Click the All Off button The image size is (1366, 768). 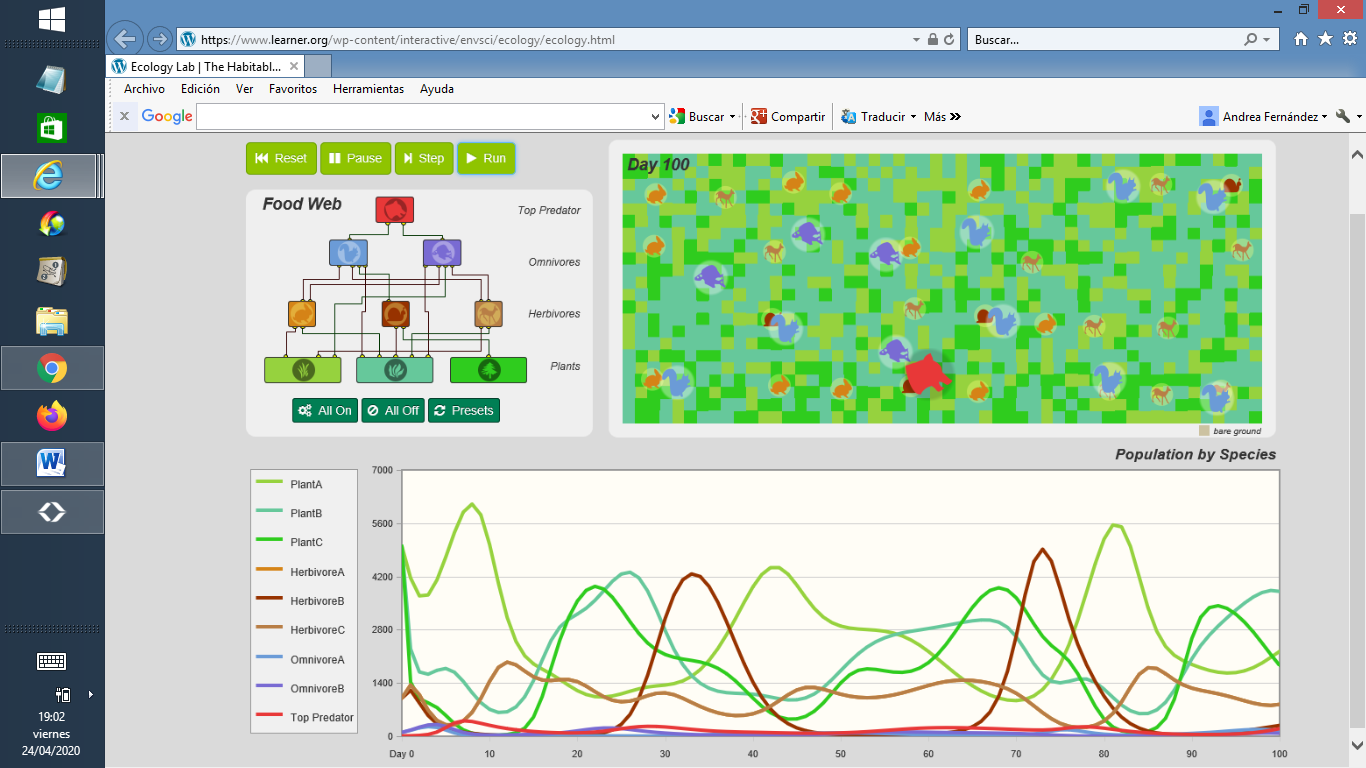(x=392, y=410)
